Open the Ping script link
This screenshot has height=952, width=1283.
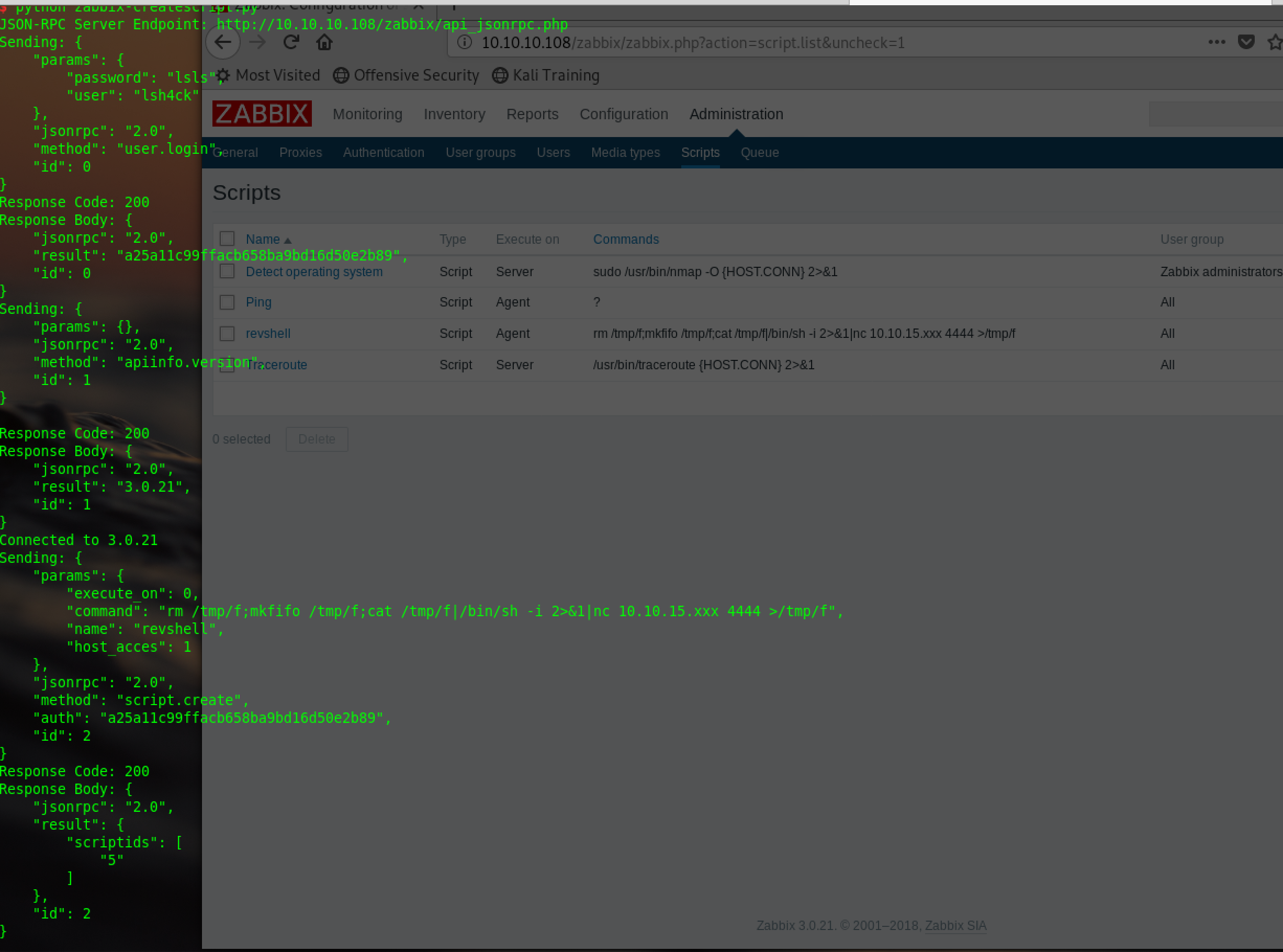[258, 302]
